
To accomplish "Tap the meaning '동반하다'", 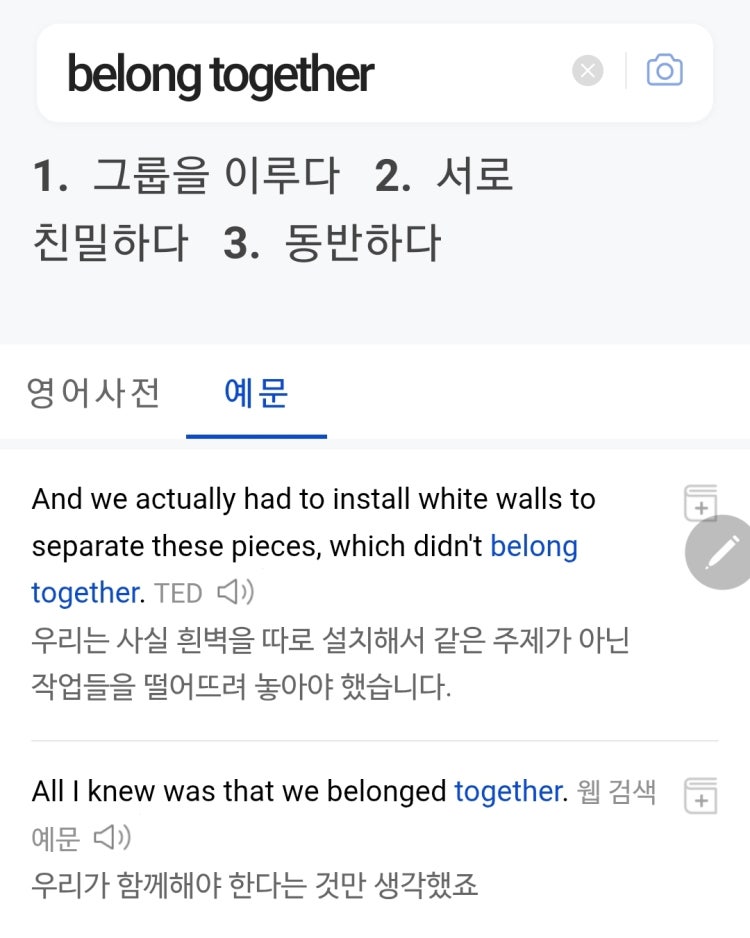I will [x=362, y=243].
